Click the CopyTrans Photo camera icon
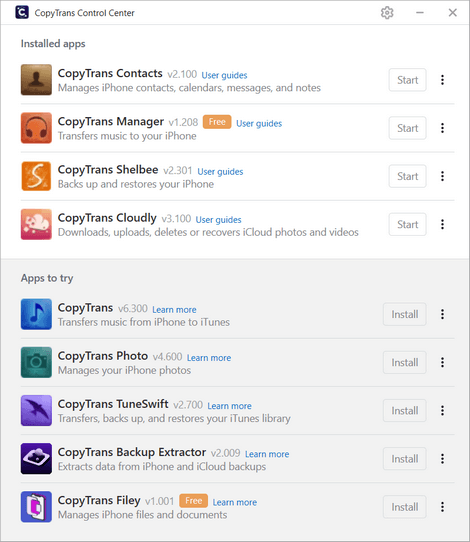470x542 pixels. point(36,362)
